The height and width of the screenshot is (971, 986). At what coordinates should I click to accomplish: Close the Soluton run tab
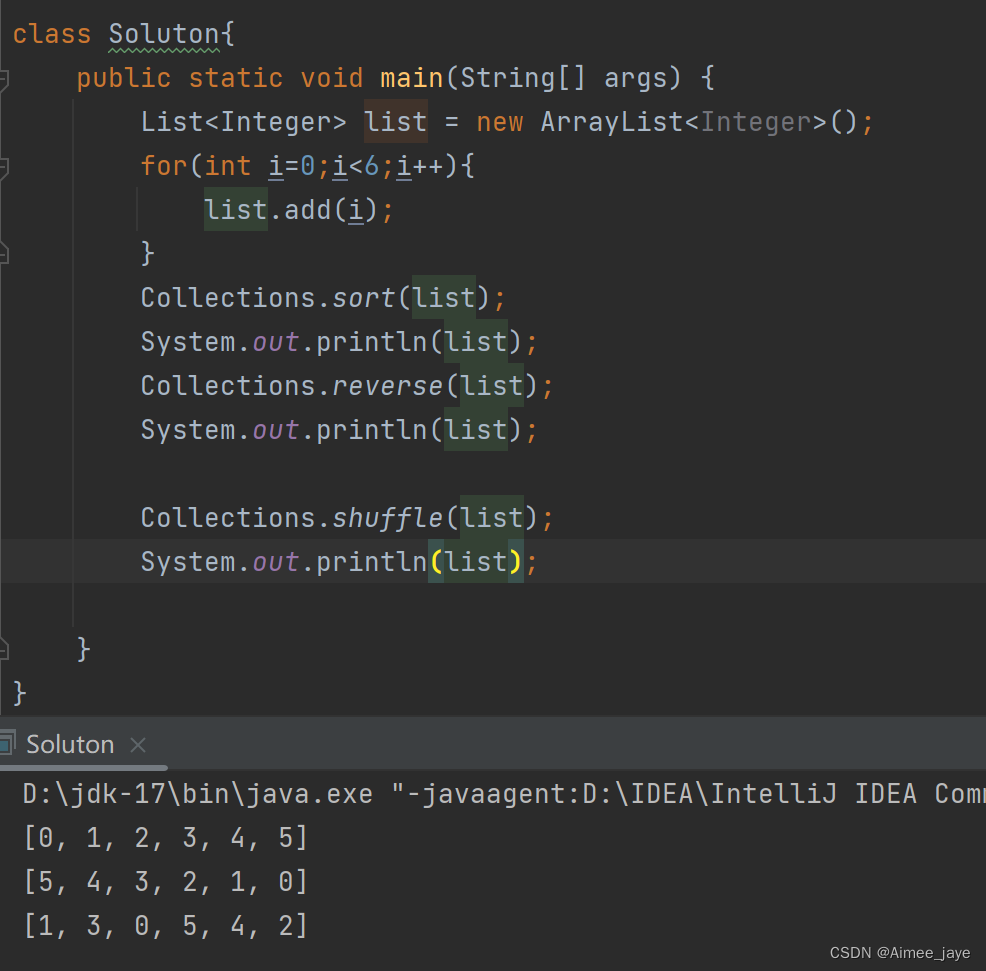pos(138,745)
